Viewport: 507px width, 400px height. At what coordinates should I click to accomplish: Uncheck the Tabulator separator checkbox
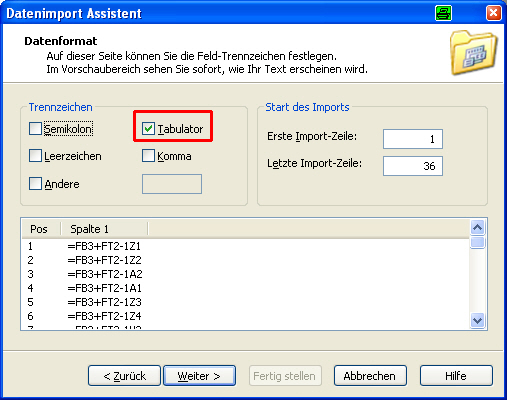148,129
